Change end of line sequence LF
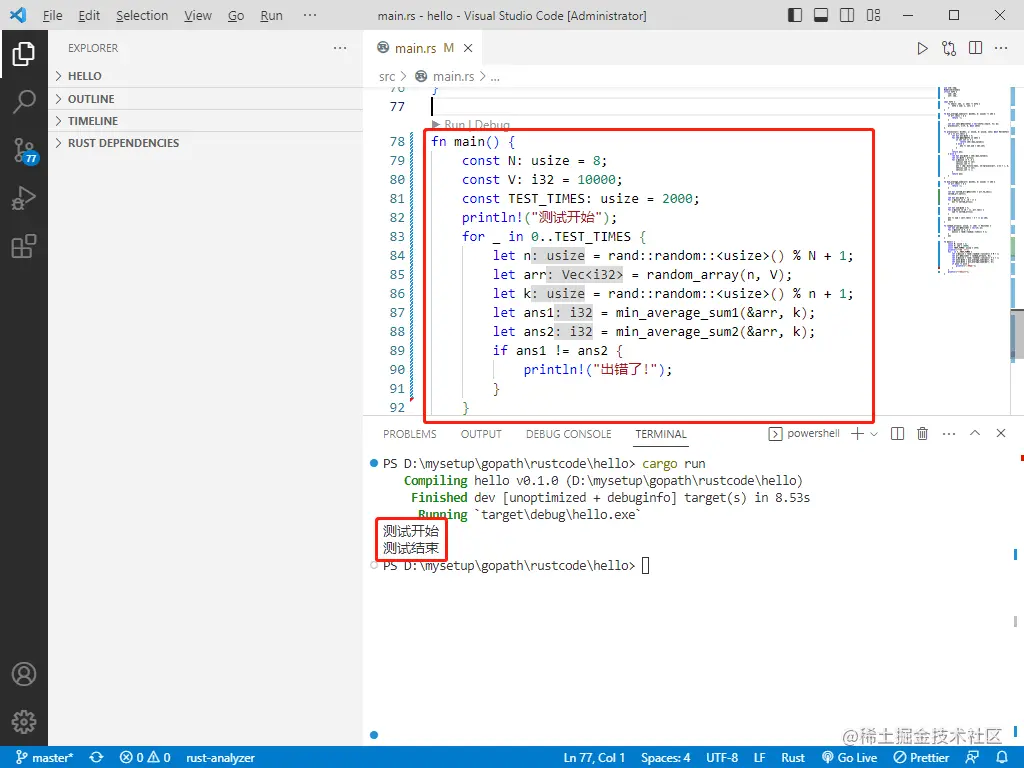This screenshot has width=1024, height=768. [x=760, y=758]
